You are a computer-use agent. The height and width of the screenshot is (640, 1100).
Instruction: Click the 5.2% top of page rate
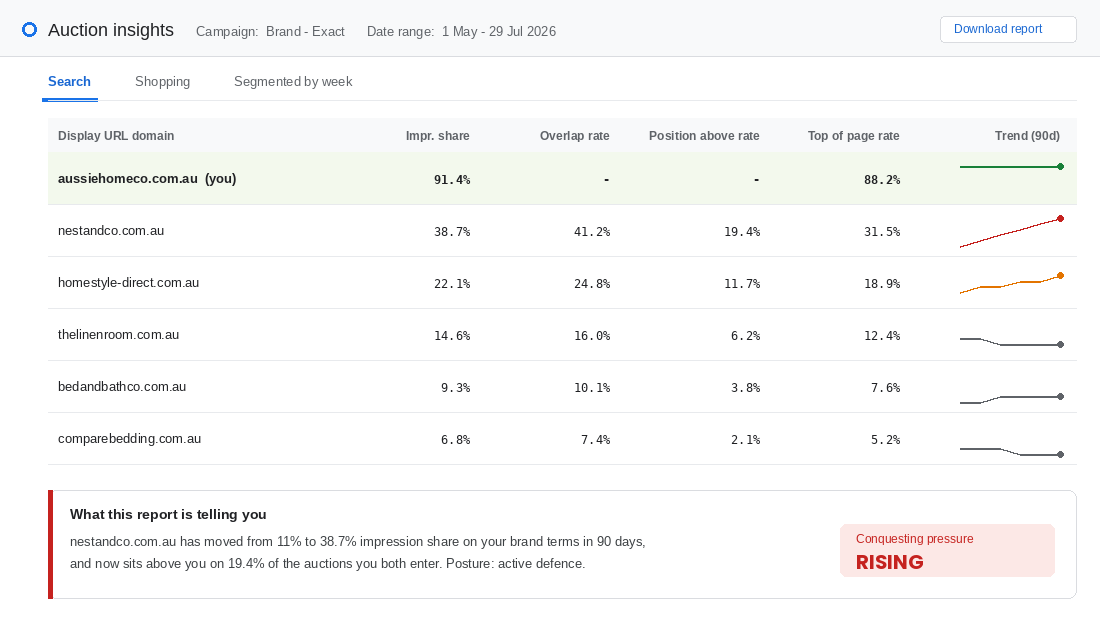point(885,439)
